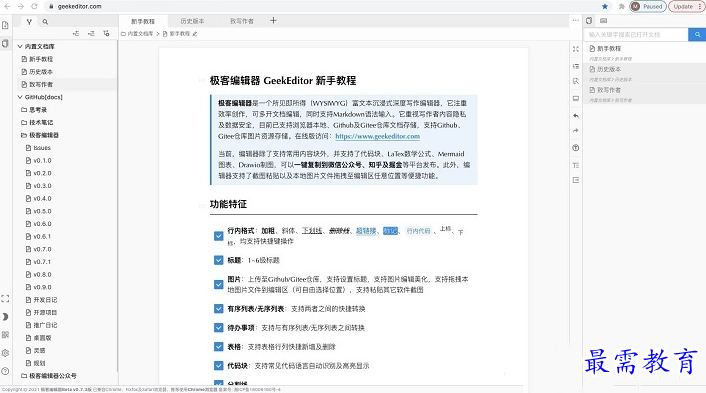Uncheck the 代码块 checkbox
This screenshot has height=393, width=706.
[x=218, y=366]
